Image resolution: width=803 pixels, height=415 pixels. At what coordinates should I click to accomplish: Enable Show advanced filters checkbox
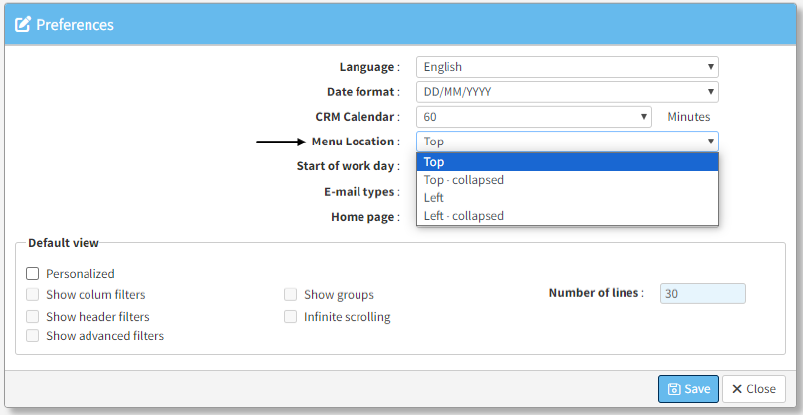pos(33,336)
